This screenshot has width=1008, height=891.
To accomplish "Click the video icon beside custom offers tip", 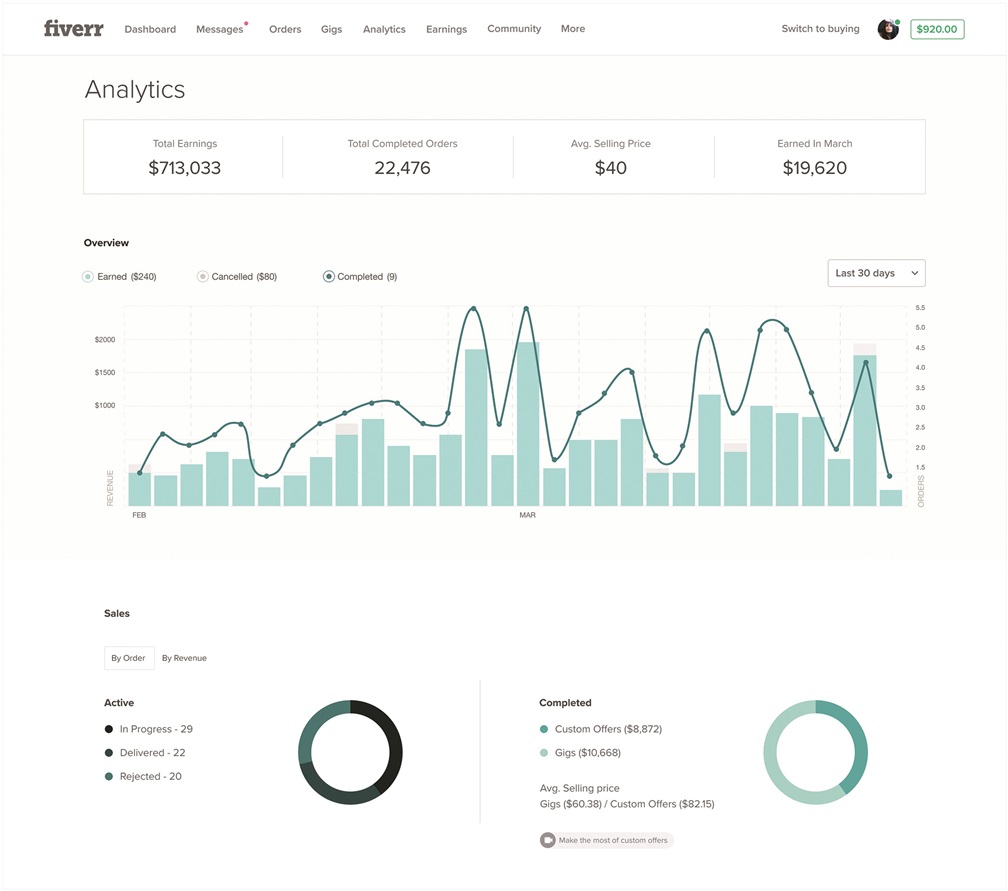I will pos(548,840).
